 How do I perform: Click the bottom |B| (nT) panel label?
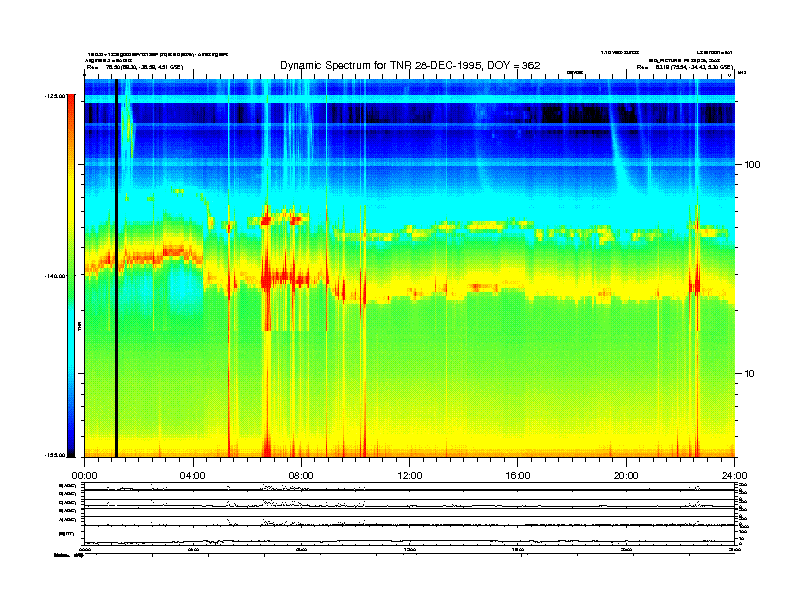[66, 534]
